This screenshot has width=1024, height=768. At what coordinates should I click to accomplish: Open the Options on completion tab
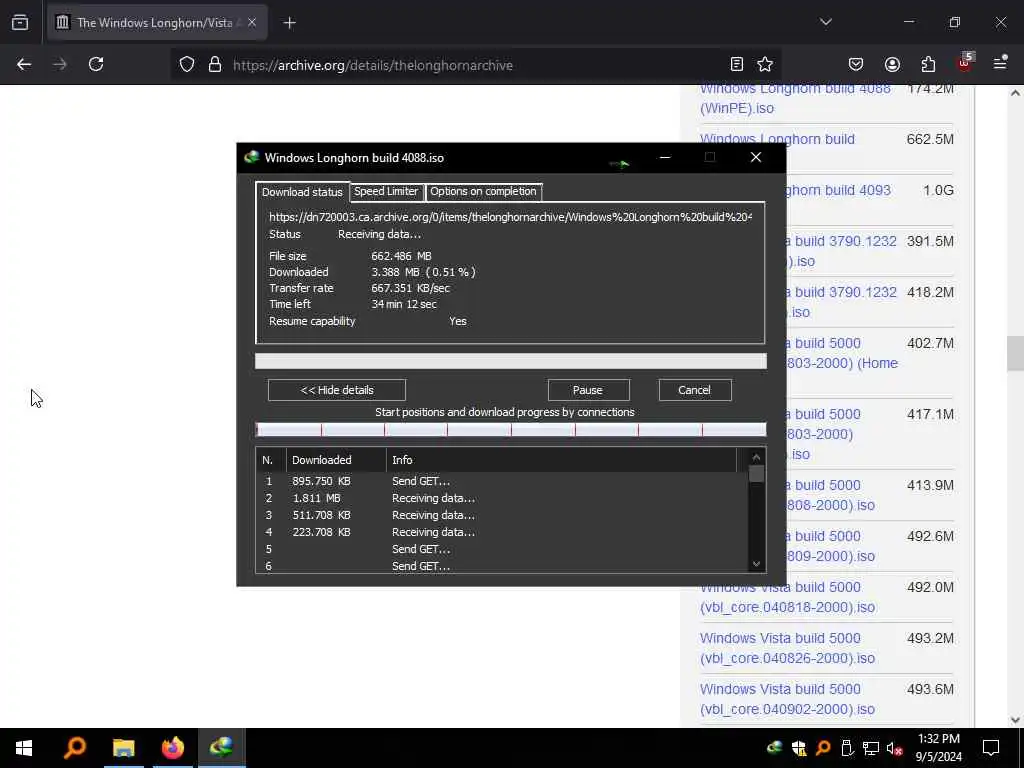coord(483,191)
